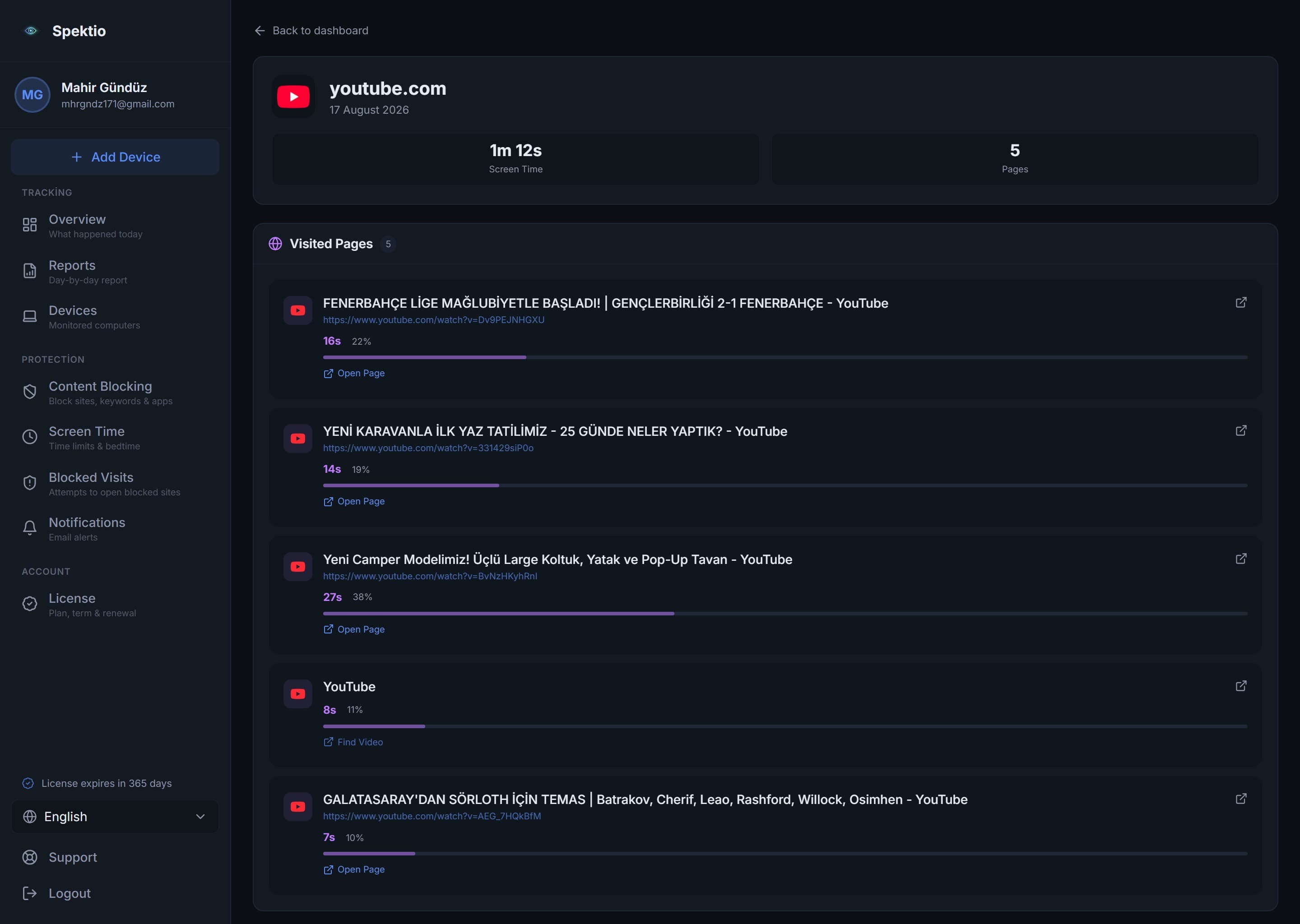Screen dimensions: 1300x924
Task: Click the large YouTube logo in header
Action: pyautogui.click(x=293, y=96)
